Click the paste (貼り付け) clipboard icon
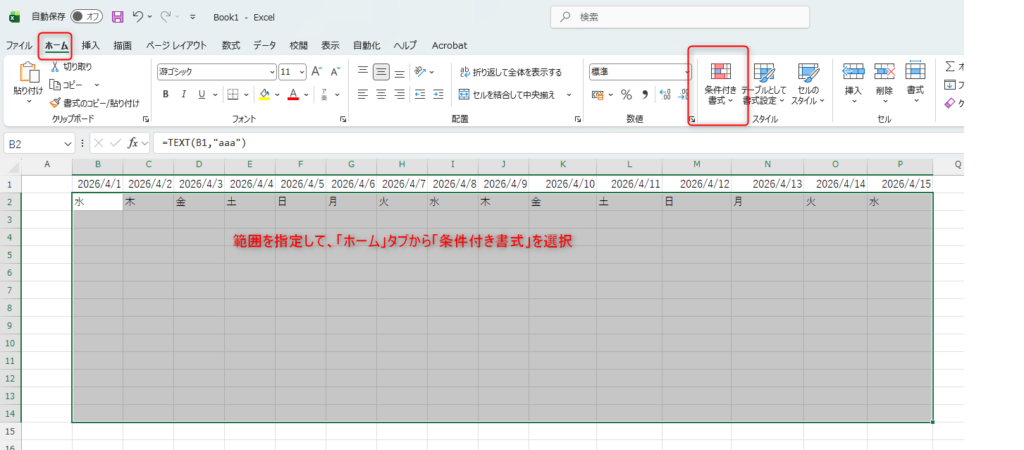Viewport: 1024px width, 450px height. point(28,73)
